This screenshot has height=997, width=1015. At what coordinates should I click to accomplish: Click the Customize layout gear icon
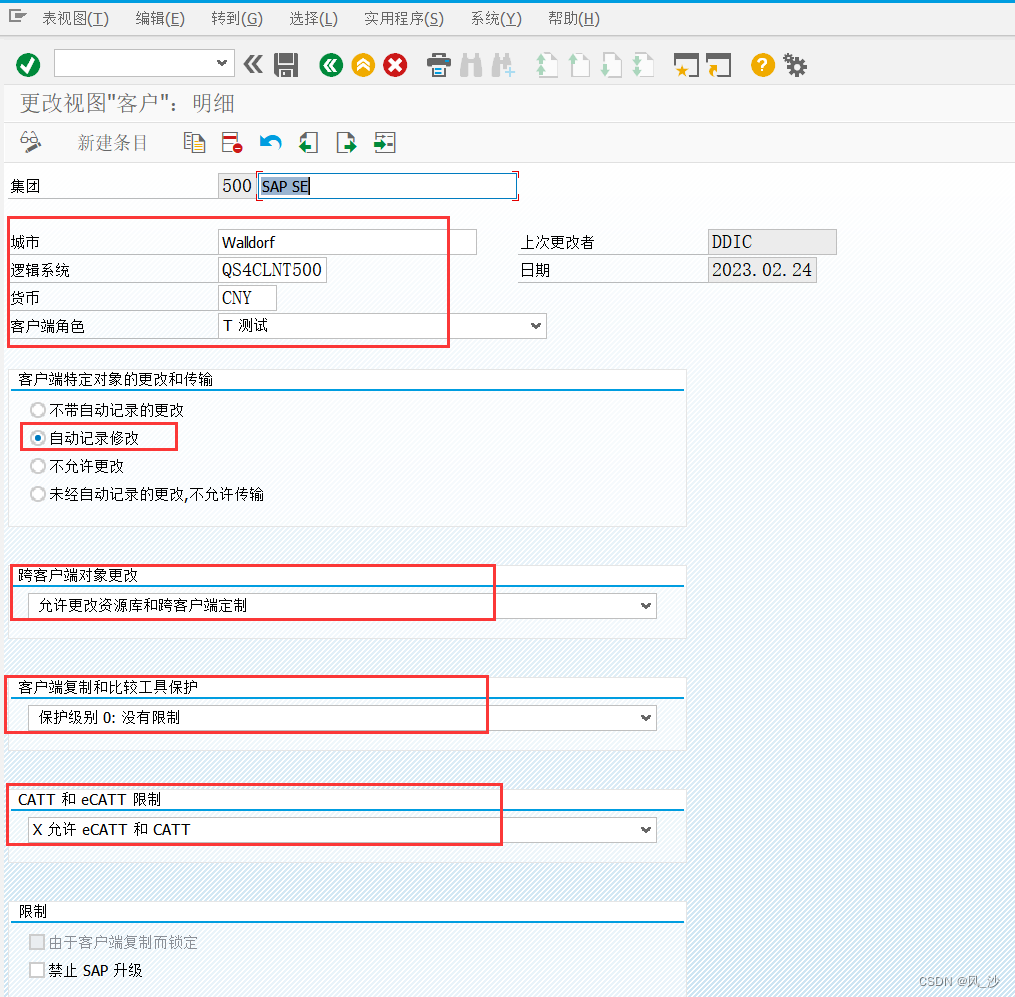tap(795, 66)
